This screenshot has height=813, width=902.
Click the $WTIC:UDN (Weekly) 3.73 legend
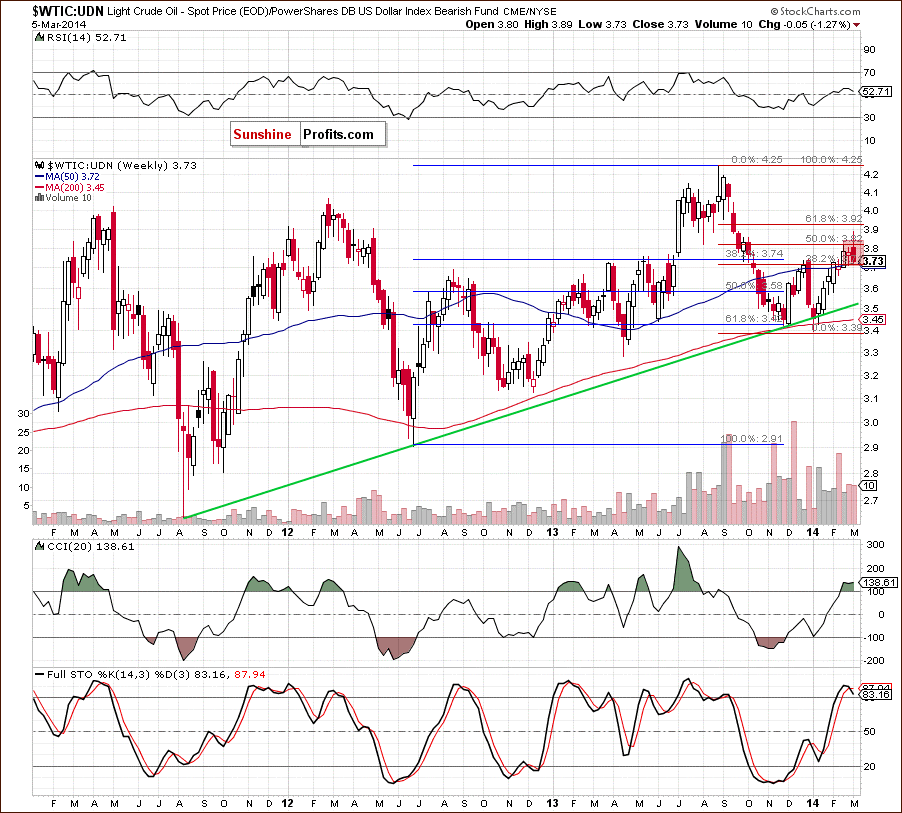pos(121,165)
